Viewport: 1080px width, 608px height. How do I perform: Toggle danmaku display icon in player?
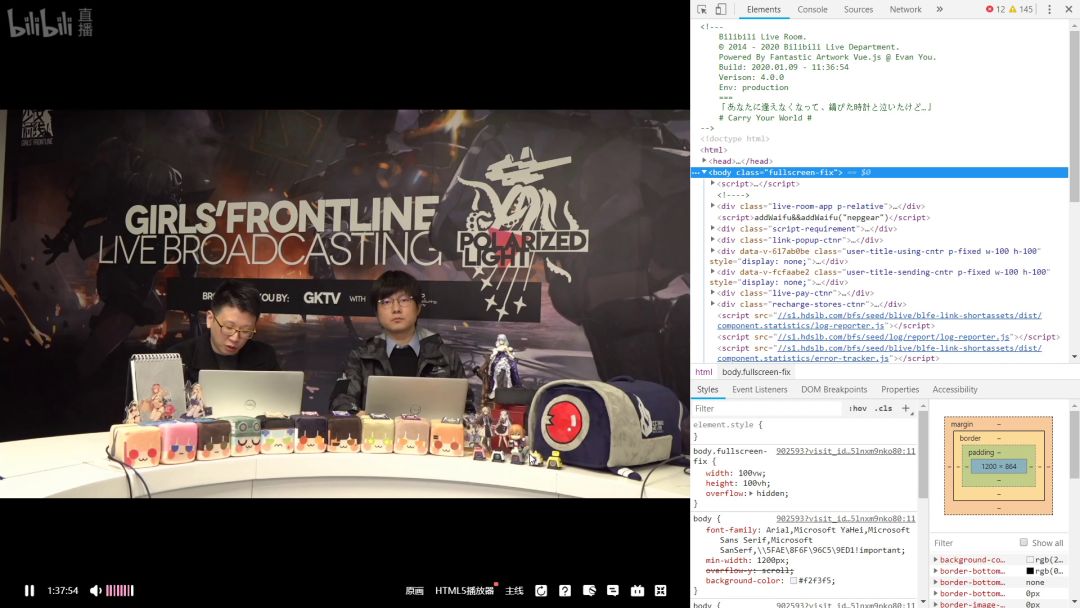click(x=589, y=591)
